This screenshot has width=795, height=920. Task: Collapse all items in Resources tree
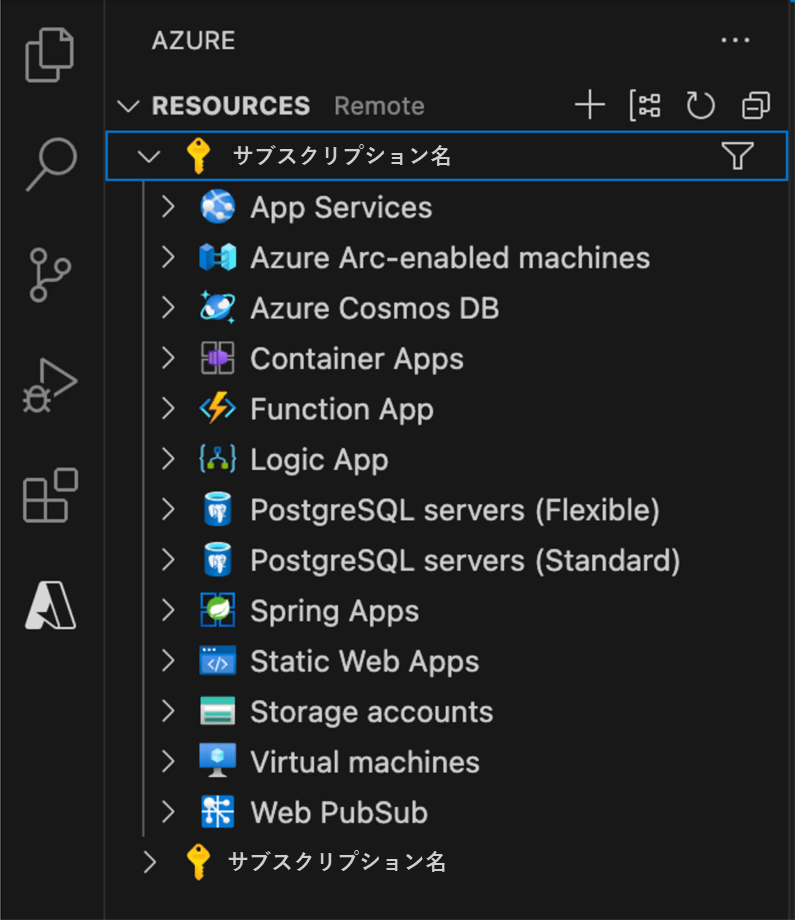(x=756, y=105)
